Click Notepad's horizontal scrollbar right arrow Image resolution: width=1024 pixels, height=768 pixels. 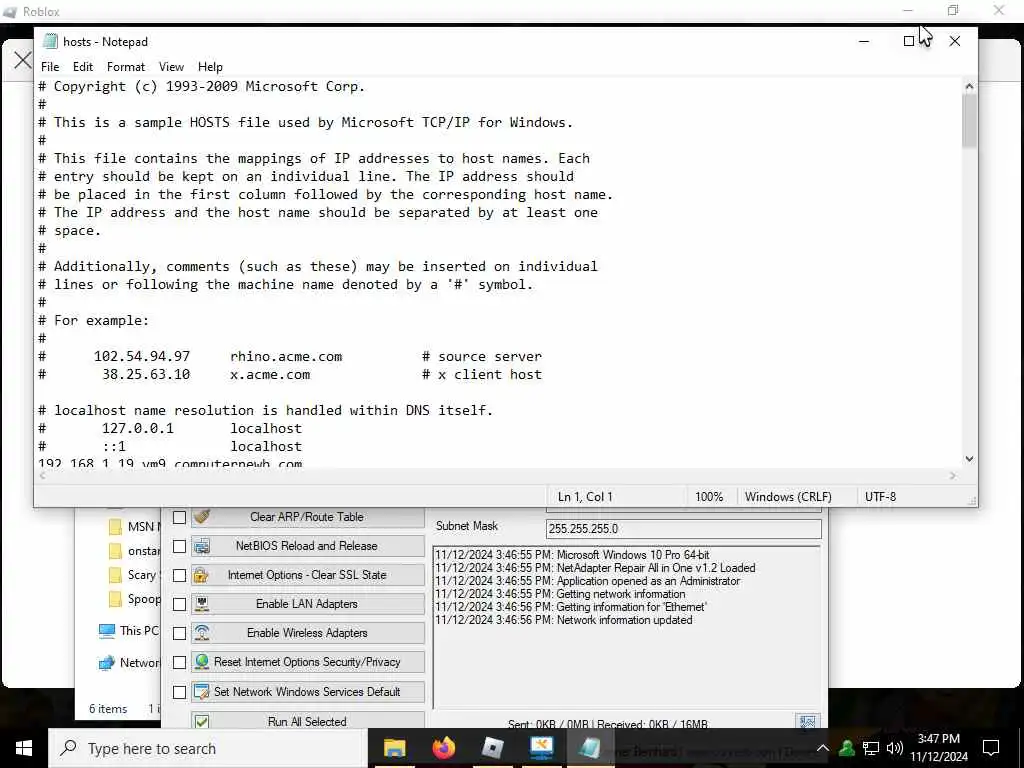[x=953, y=476]
